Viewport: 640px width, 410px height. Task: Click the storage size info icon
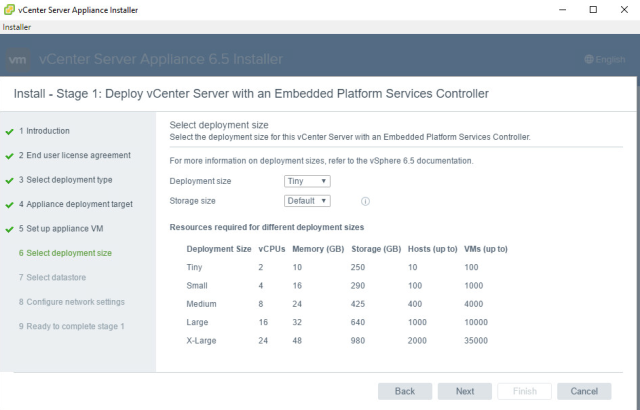tap(365, 201)
